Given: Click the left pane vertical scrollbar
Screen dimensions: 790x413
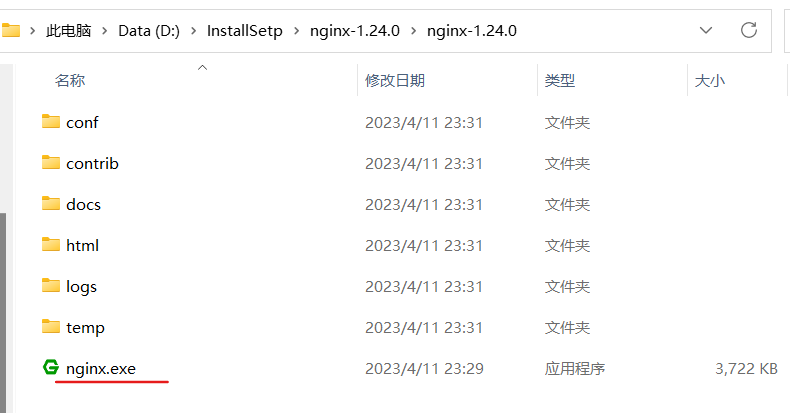Looking at the screenshot, I should coord(3,312).
